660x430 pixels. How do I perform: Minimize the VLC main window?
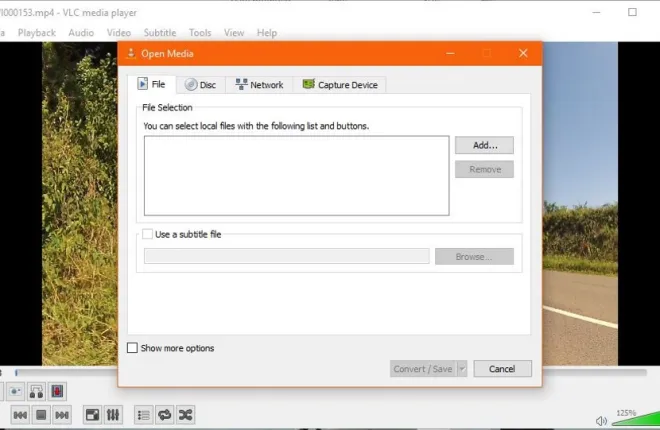(x=596, y=12)
